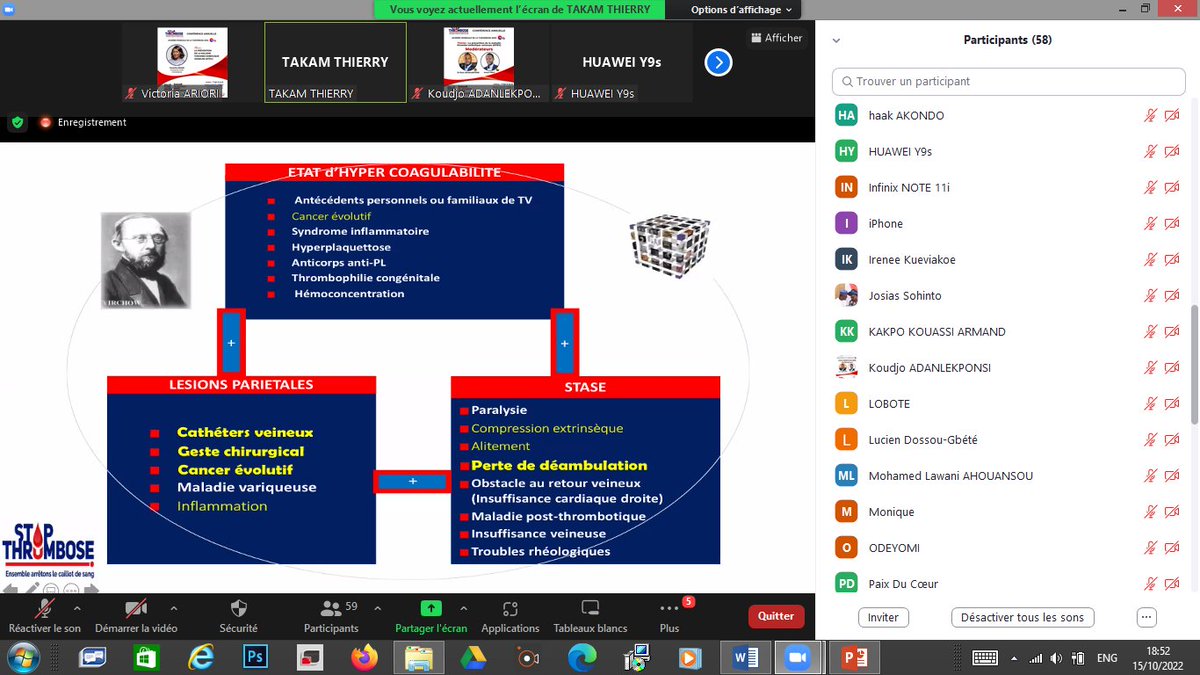Open participants panel ellipsis options button

pos(1146,617)
